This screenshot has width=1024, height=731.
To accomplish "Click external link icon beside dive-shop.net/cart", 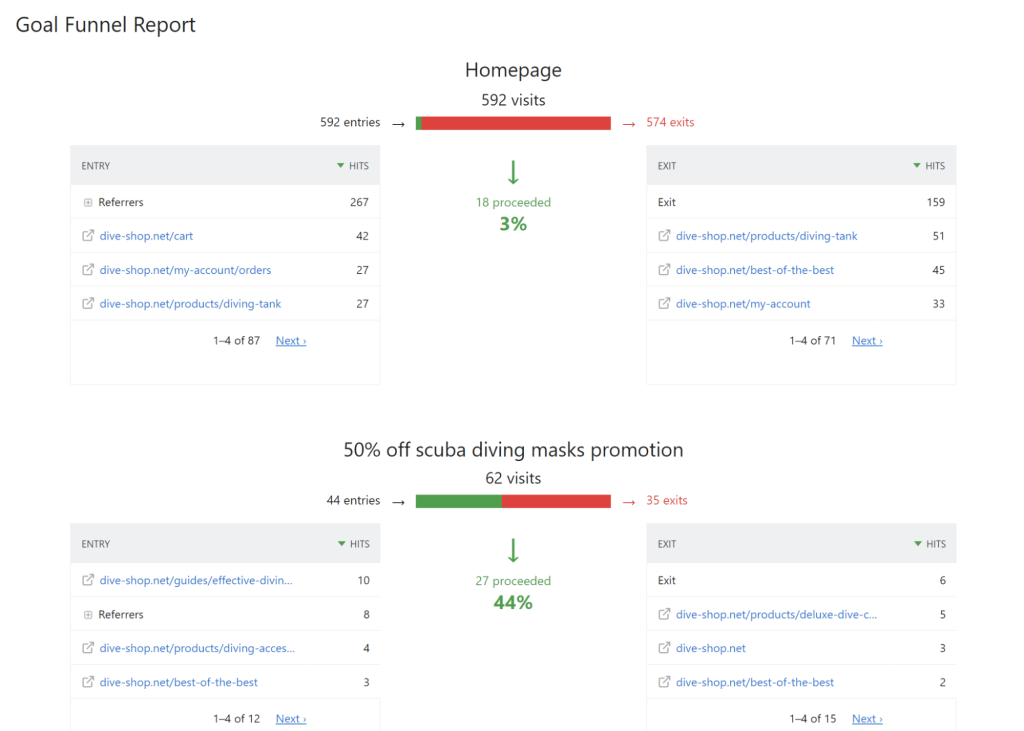I will [88, 235].
